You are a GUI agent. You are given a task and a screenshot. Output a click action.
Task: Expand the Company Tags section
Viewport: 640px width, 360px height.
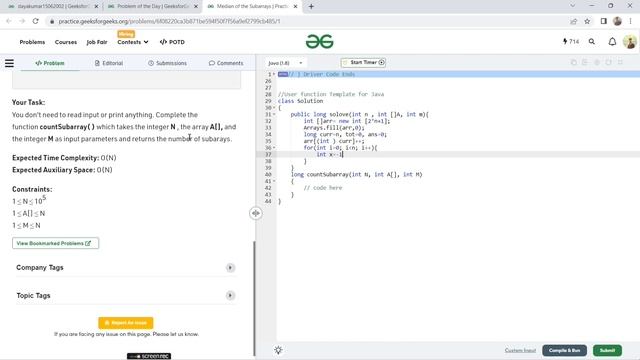click(230, 268)
